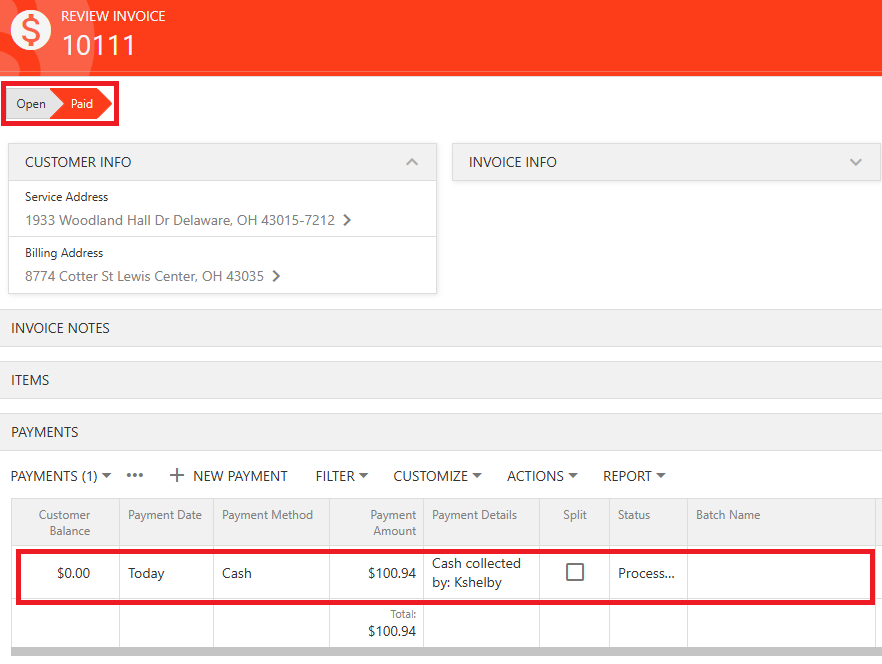882x664 pixels.
Task: Sort by Payment Method column header
Action: (271, 522)
